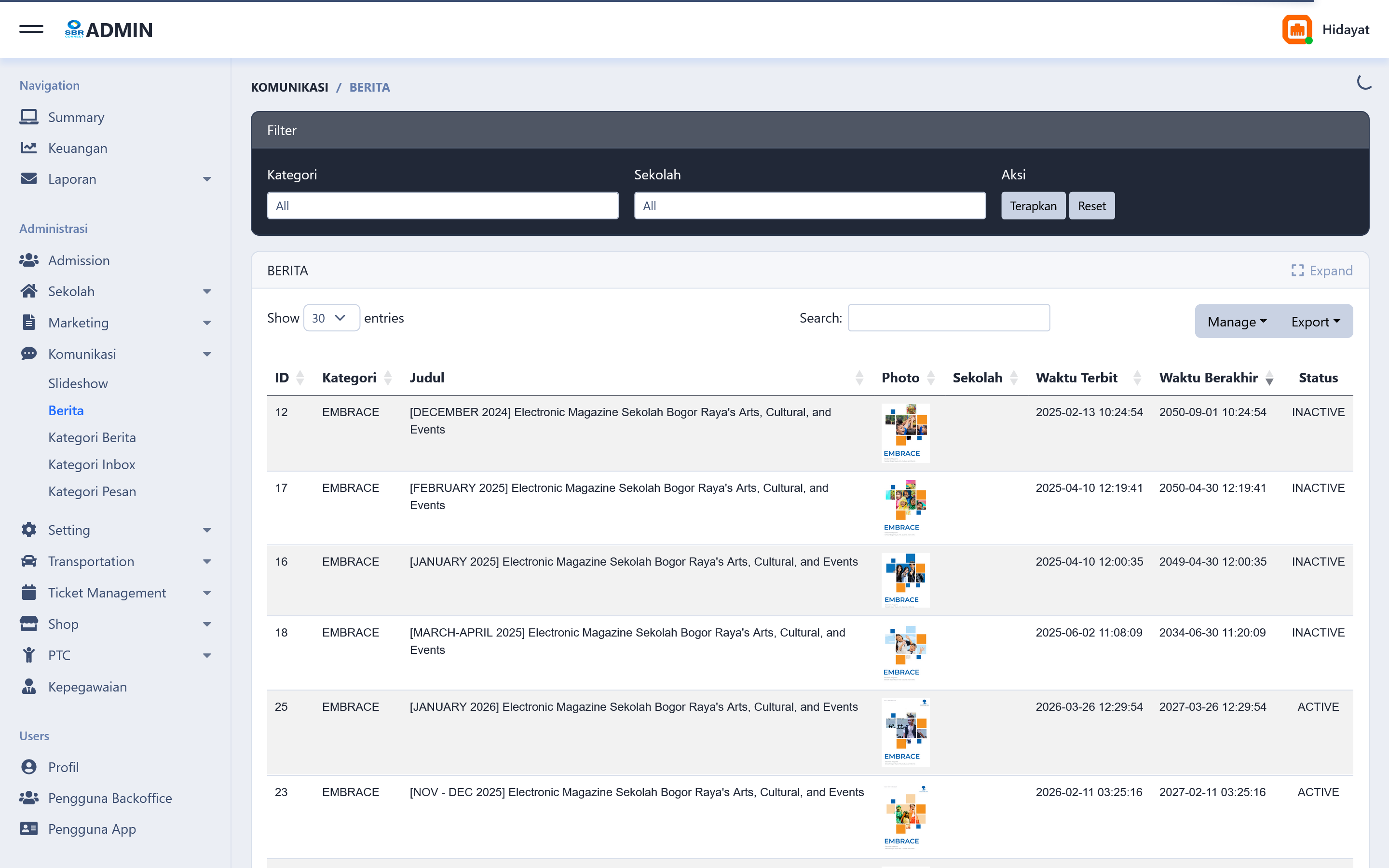
Task: Click the NOV - DEC 2025 title text
Action: (637, 792)
